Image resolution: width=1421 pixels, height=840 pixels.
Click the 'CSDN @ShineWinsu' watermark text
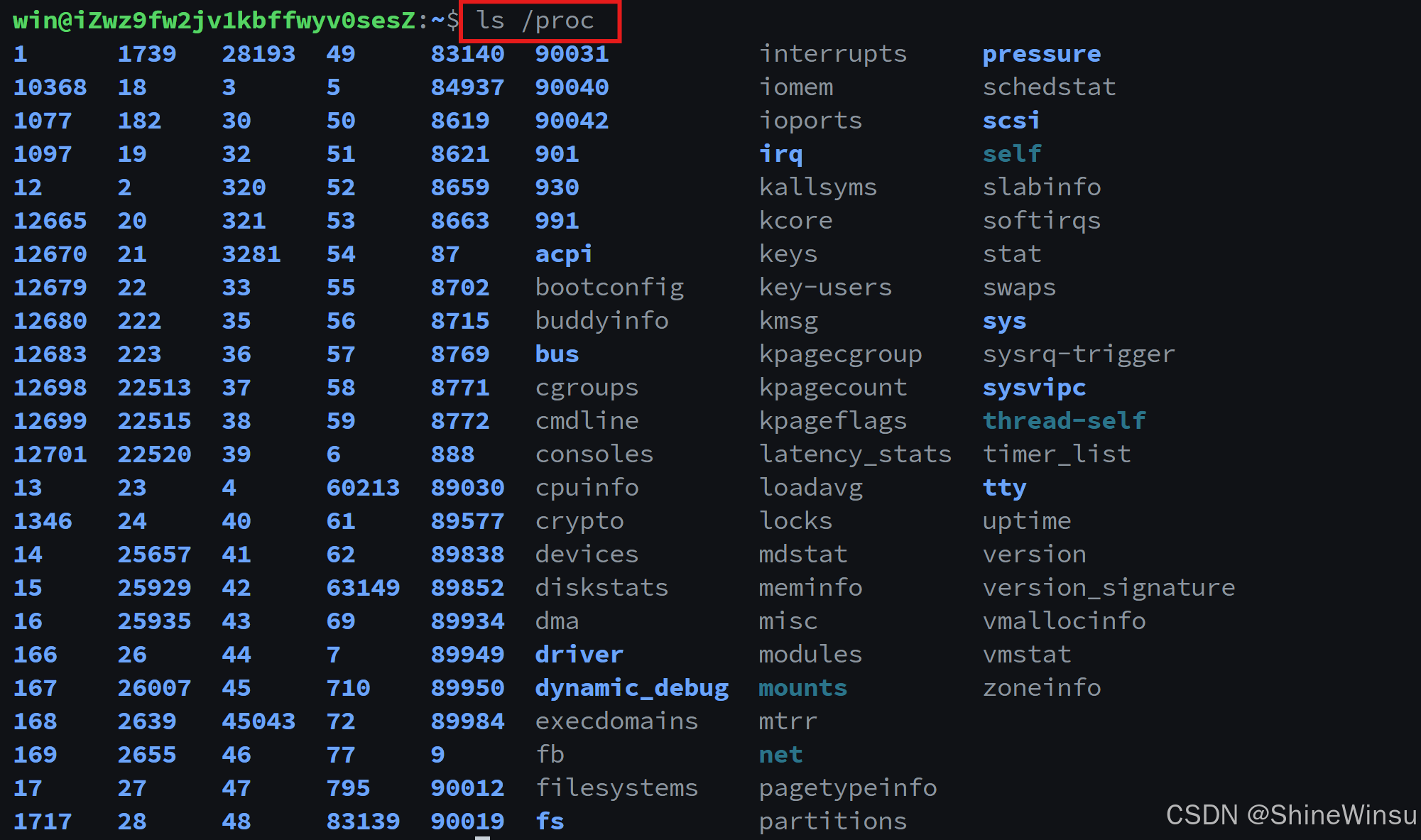[x=1290, y=815]
